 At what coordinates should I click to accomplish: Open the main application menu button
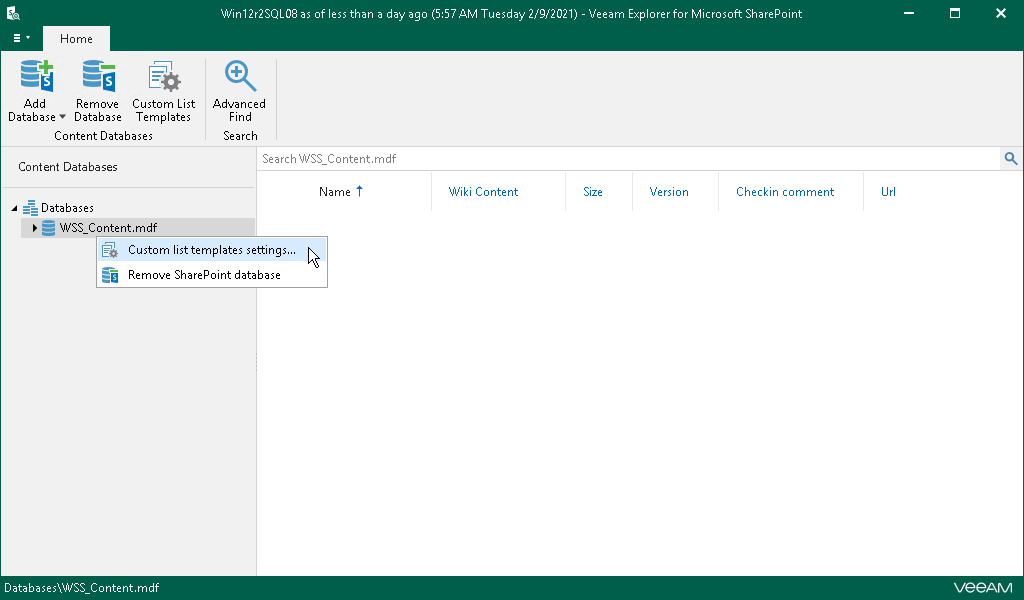pyautogui.click(x=22, y=38)
